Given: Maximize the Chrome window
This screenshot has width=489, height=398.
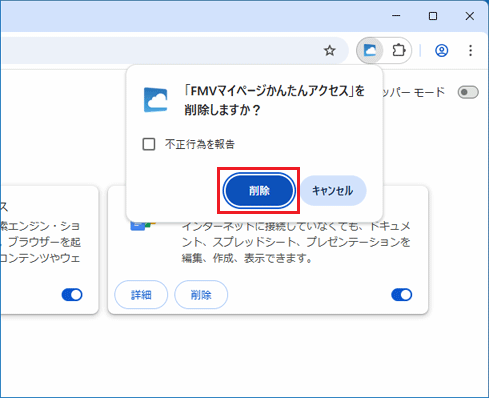Looking at the screenshot, I should pyautogui.click(x=433, y=16).
